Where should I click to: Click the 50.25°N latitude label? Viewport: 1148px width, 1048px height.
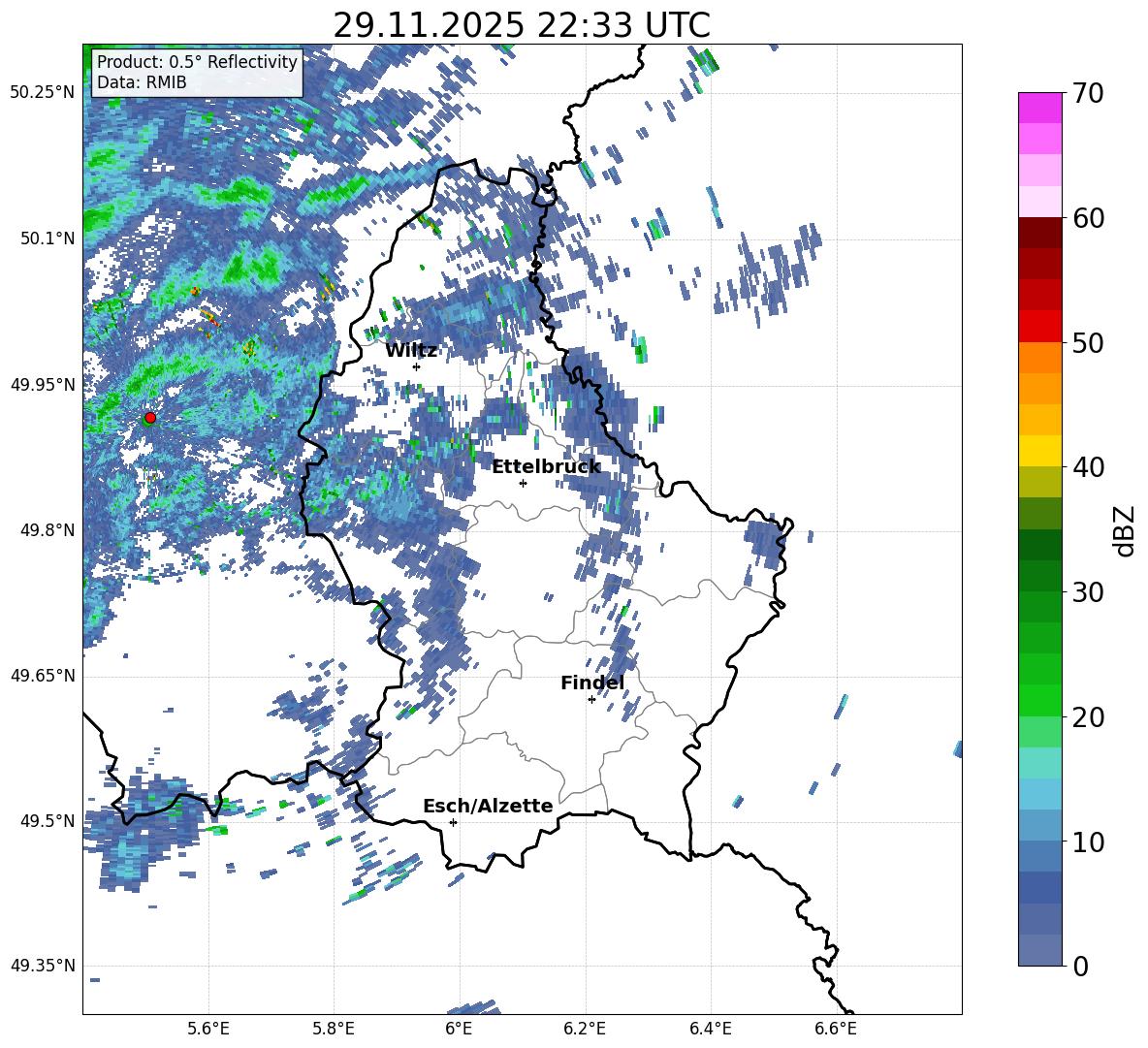pyautogui.click(x=43, y=93)
